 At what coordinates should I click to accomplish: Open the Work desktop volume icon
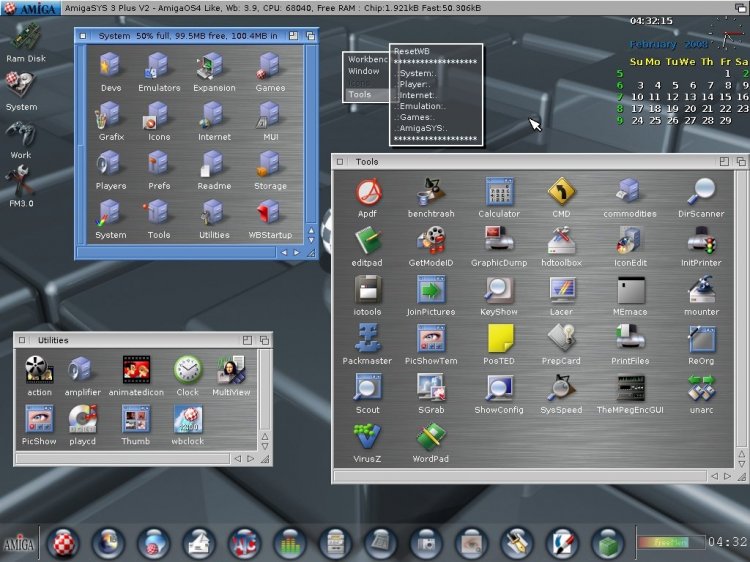(x=21, y=134)
